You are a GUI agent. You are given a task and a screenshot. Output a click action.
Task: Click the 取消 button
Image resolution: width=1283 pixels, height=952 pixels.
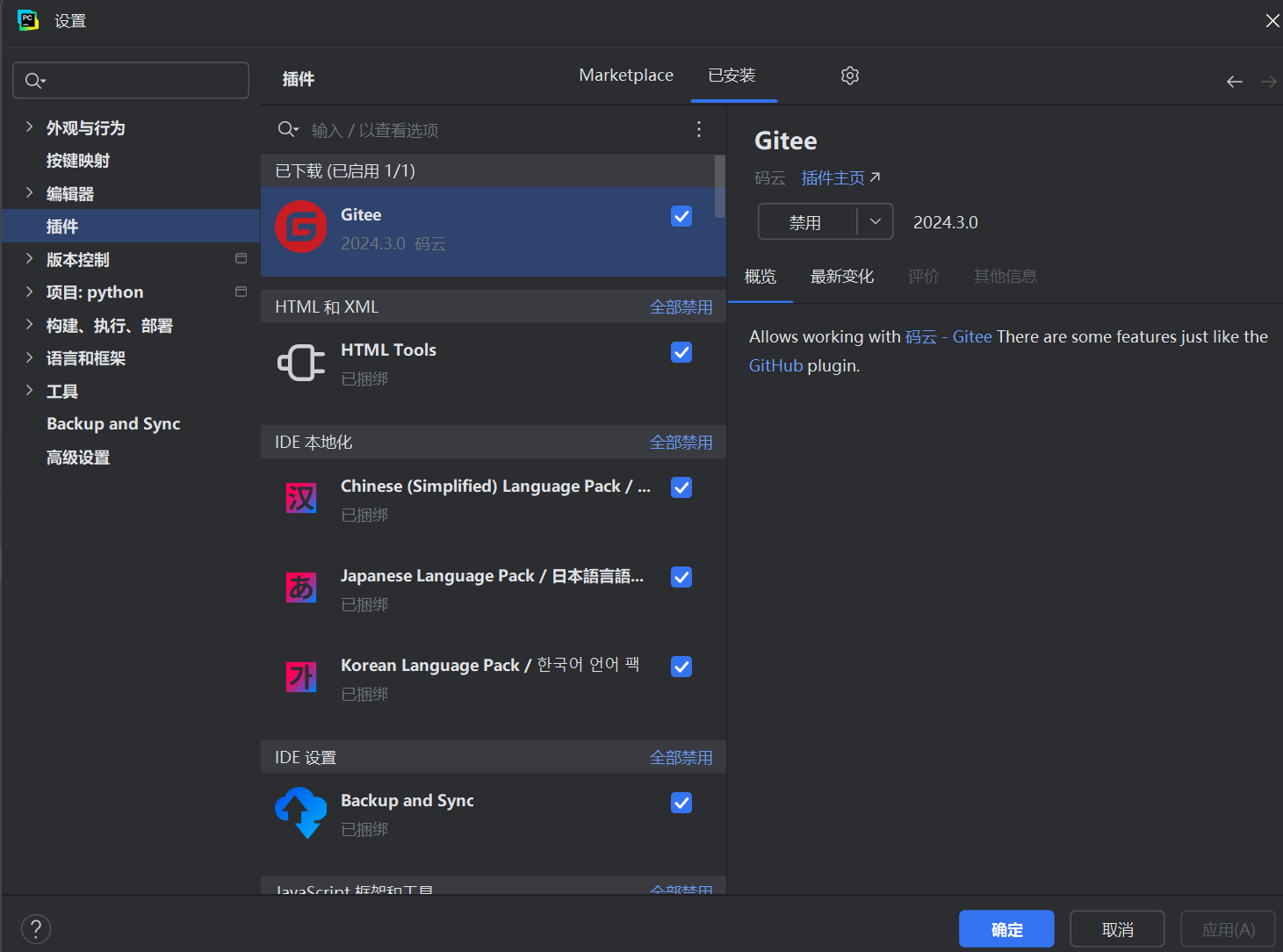click(1117, 929)
